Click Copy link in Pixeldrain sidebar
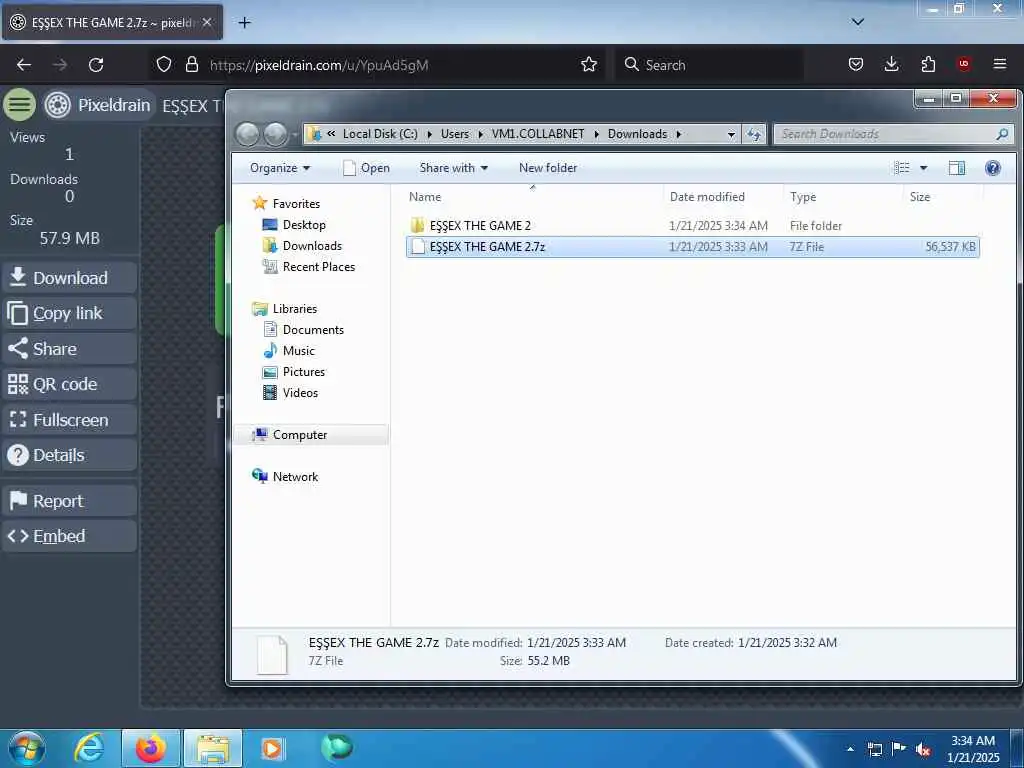 pyautogui.click(x=69, y=313)
